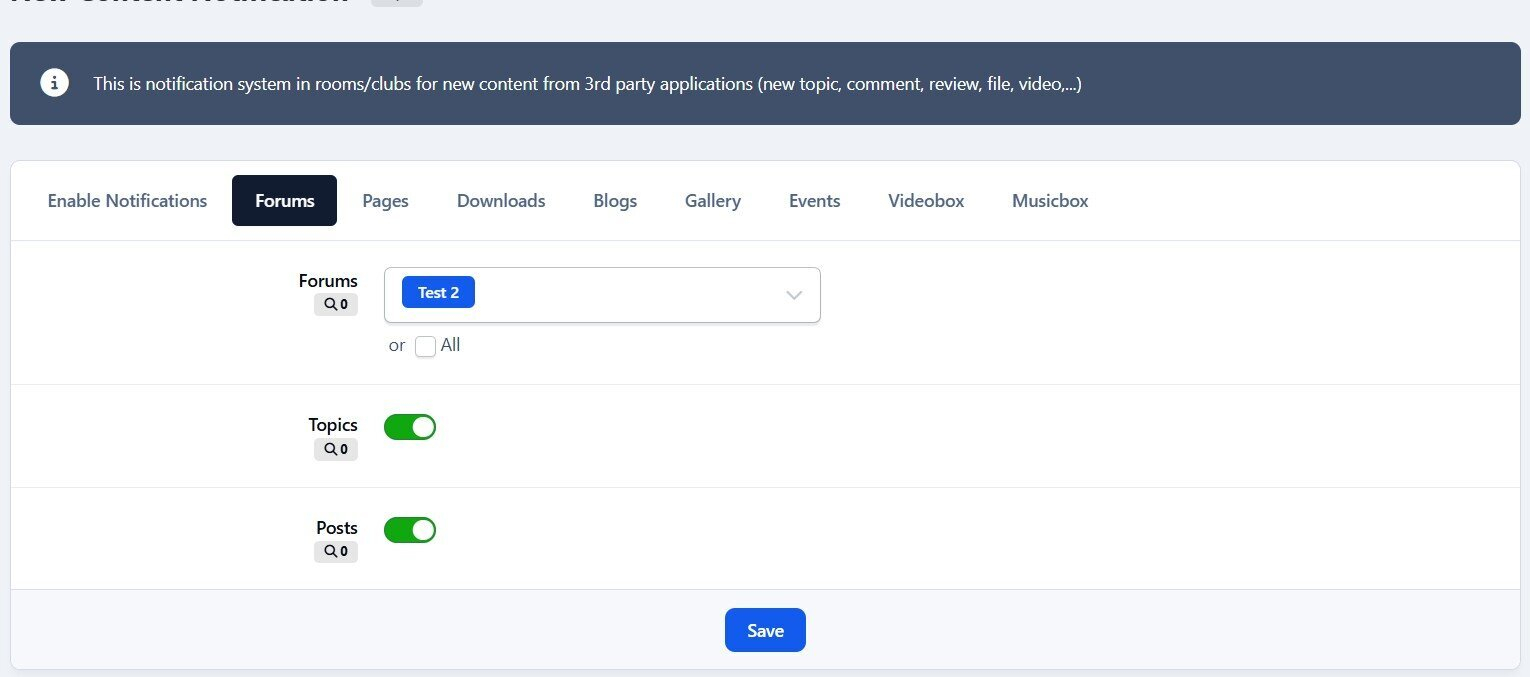Switch to the Videobox tab

tap(926, 201)
